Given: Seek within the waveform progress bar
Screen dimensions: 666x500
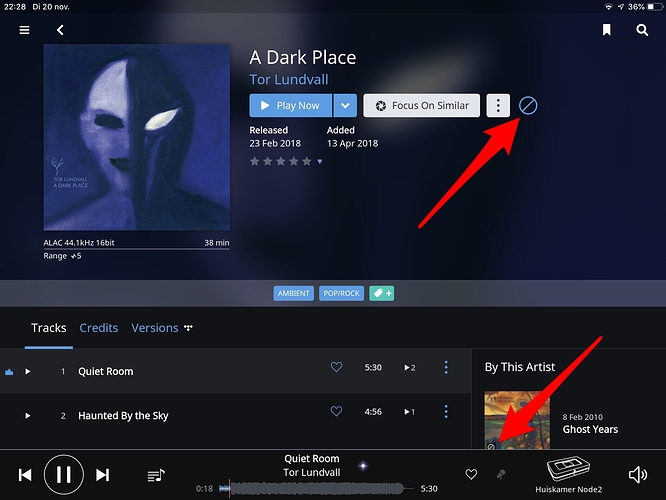Looking at the screenshot, I should (316, 489).
